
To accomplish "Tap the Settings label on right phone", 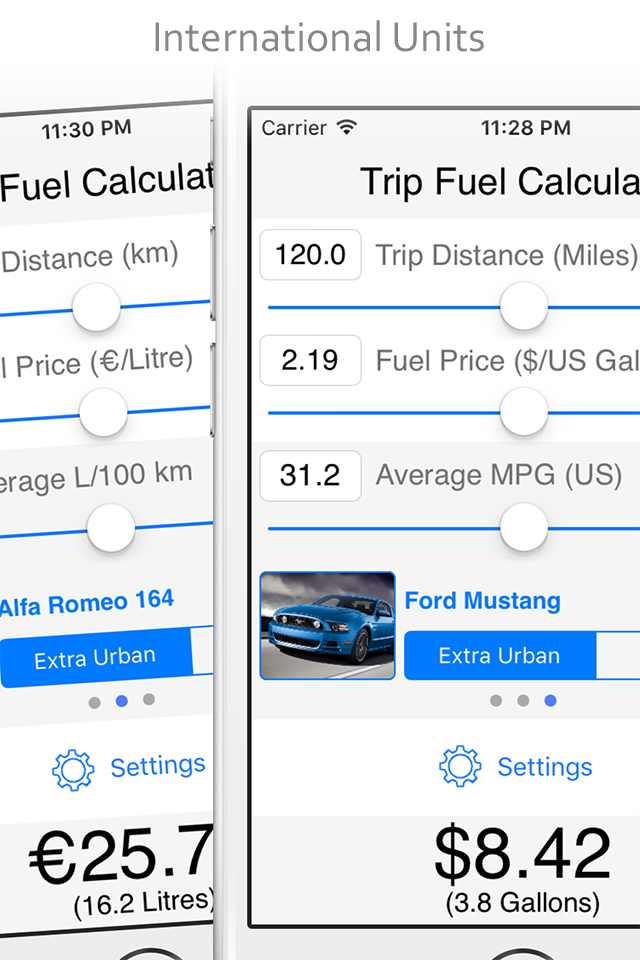I will 544,767.
